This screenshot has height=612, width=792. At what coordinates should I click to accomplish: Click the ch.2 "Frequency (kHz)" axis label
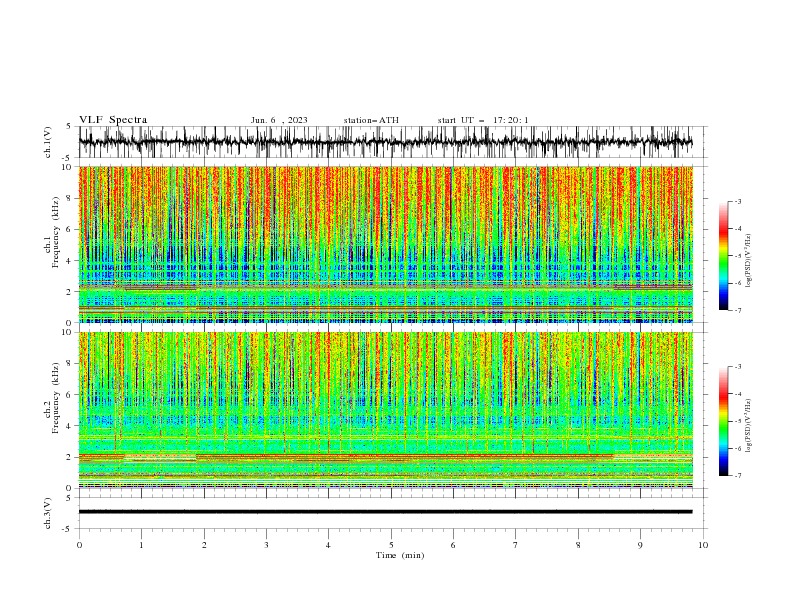click(56, 397)
